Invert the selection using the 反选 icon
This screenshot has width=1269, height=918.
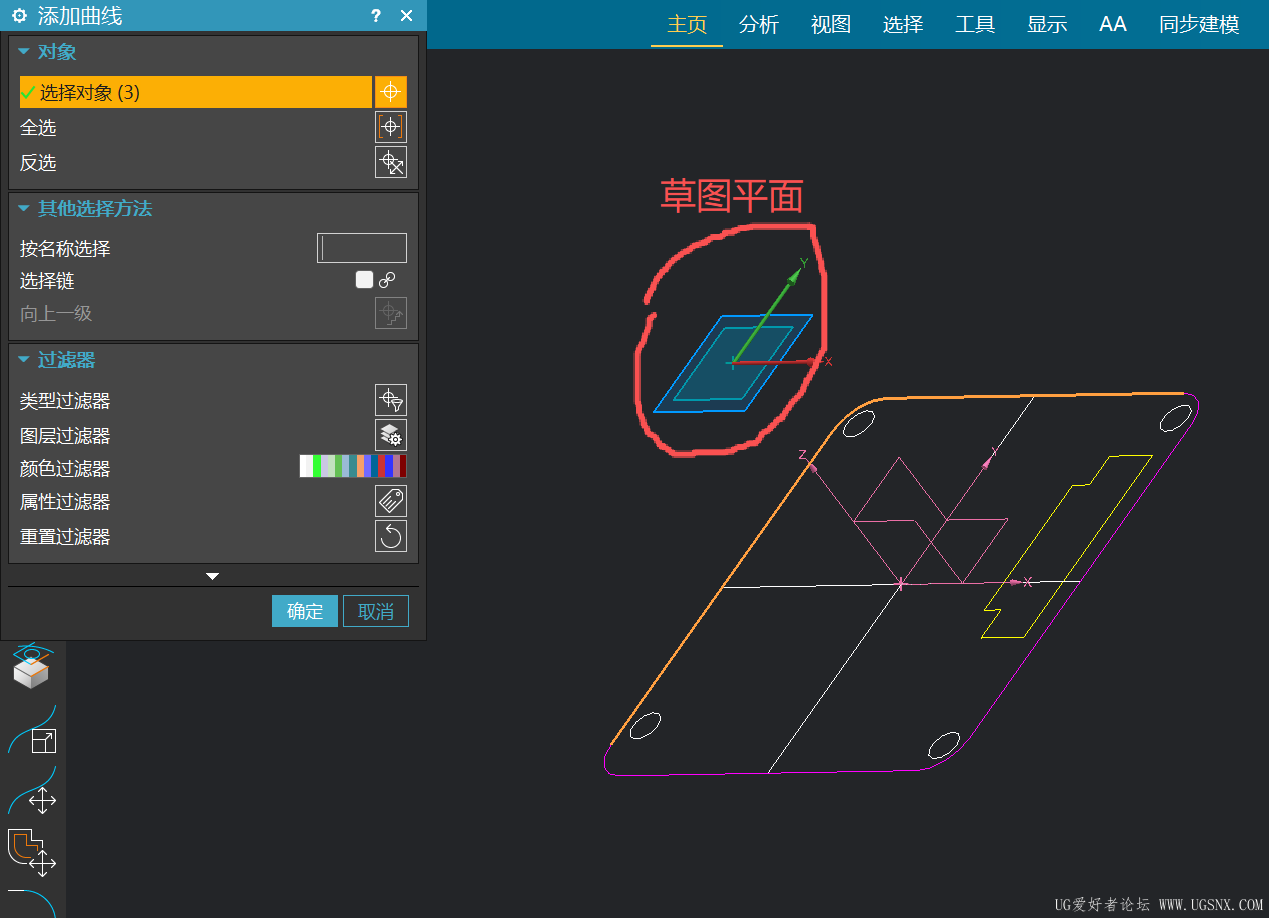click(x=390, y=162)
